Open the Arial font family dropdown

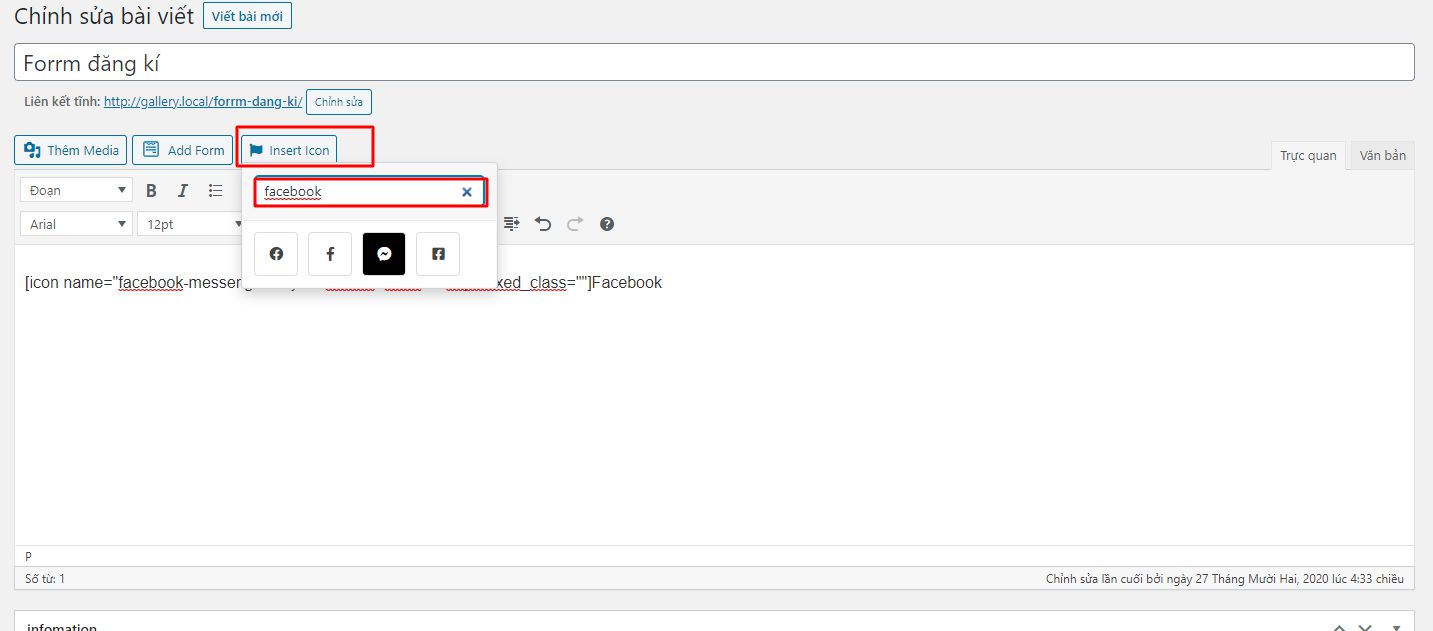tap(76, 224)
